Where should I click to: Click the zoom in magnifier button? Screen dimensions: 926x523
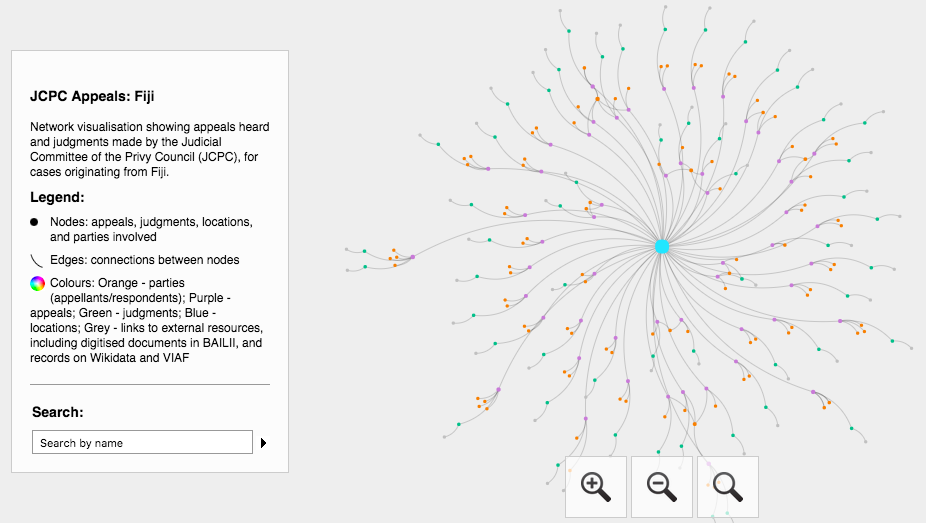596,487
